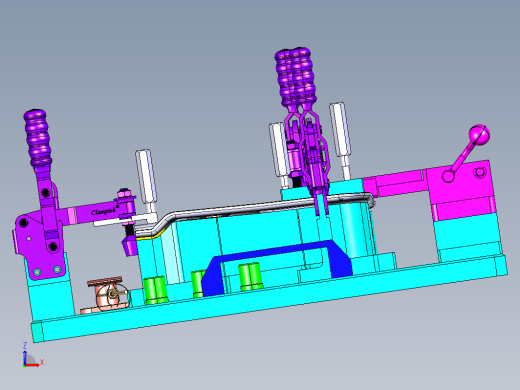Select the twin purple clamp handles at the top center

[x=296, y=77]
